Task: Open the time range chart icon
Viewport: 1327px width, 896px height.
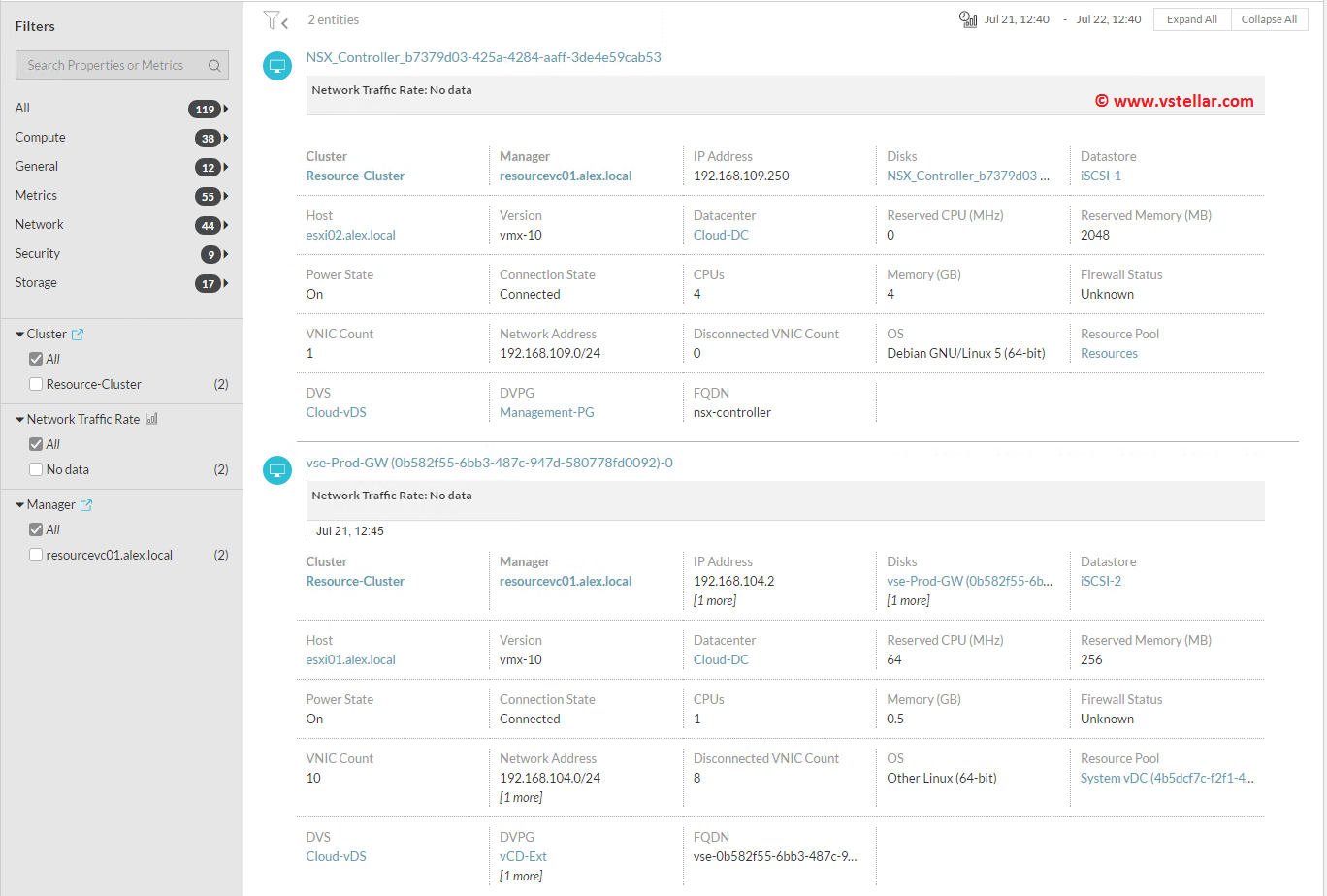Action: pyautogui.click(x=967, y=19)
